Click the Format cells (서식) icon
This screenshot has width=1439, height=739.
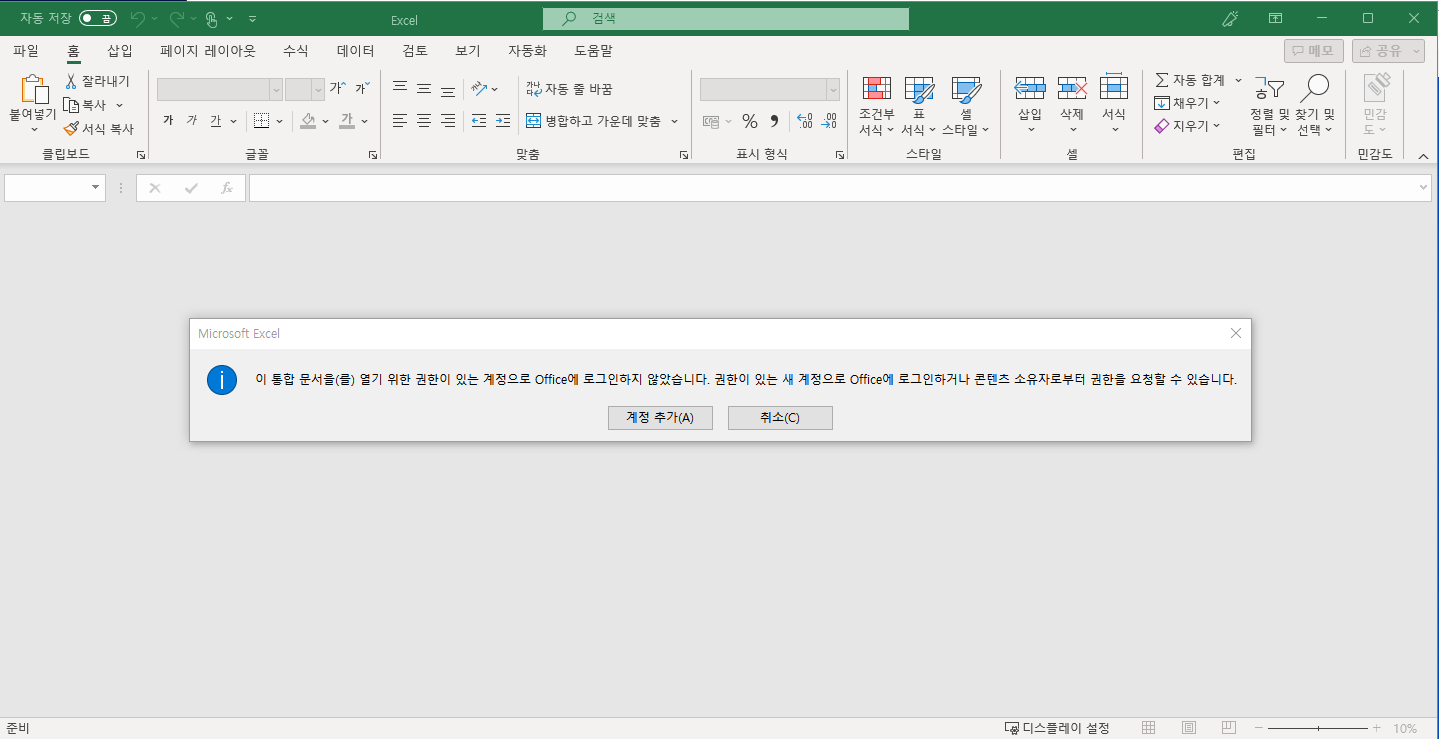pos(1114,87)
